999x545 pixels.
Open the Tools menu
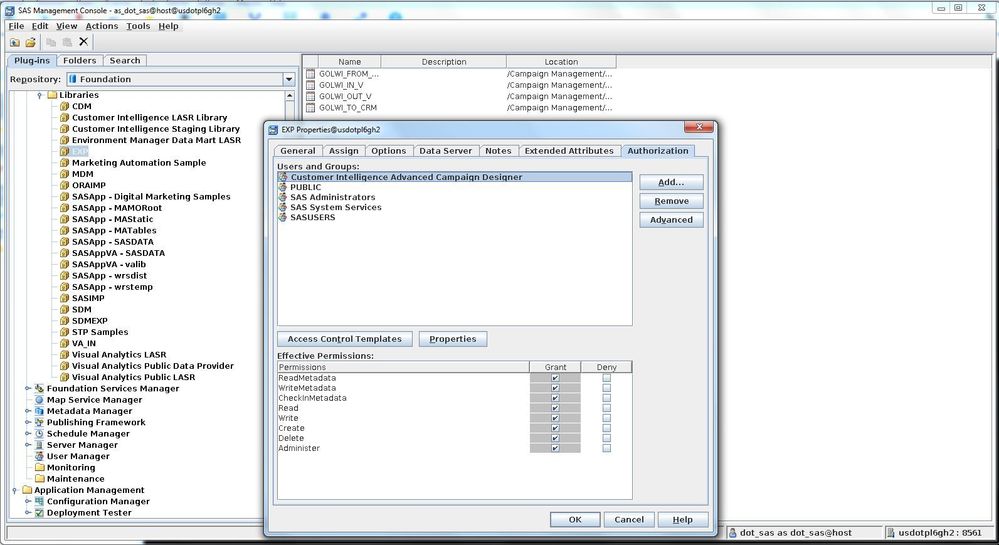click(138, 26)
